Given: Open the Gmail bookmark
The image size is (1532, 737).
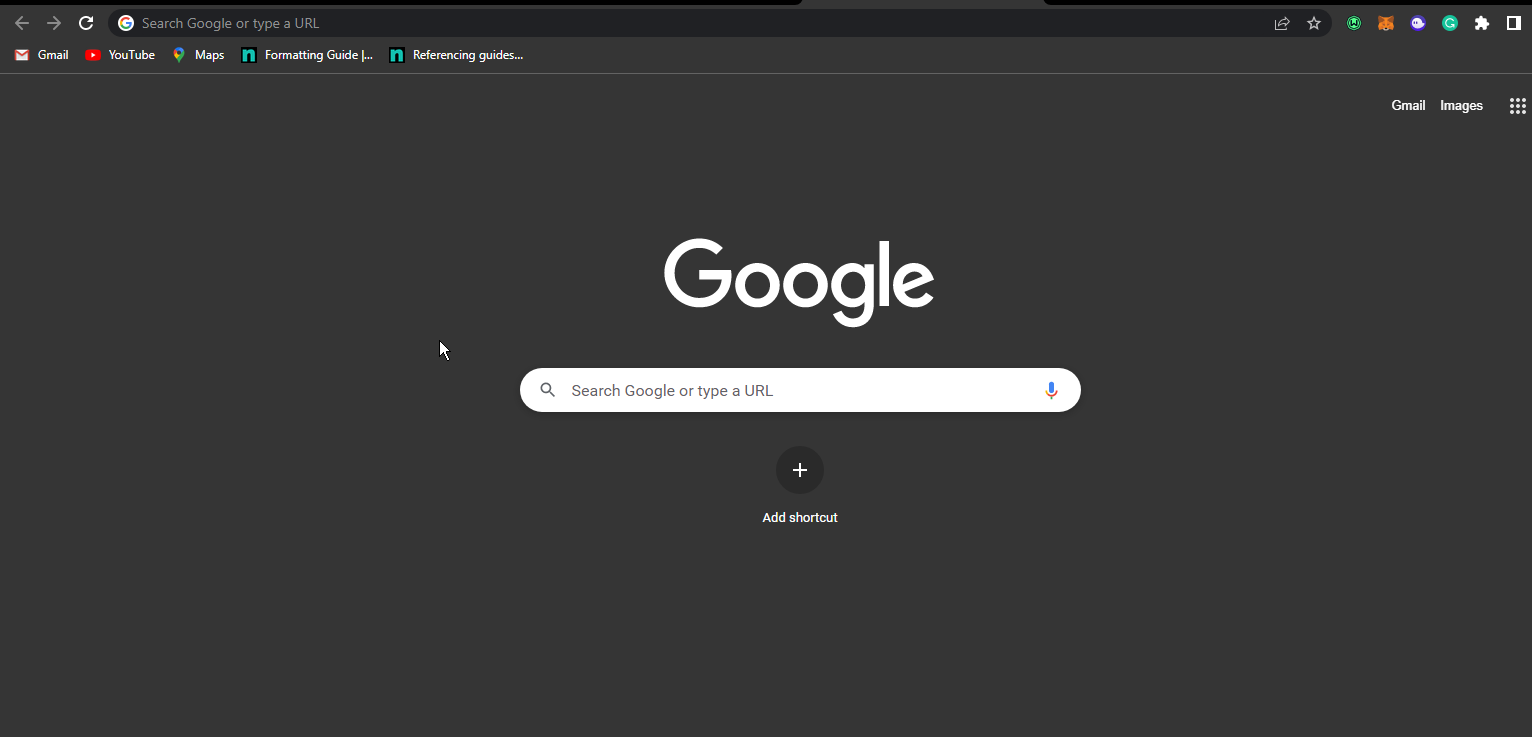Looking at the screenshot, I should point(42,55).
